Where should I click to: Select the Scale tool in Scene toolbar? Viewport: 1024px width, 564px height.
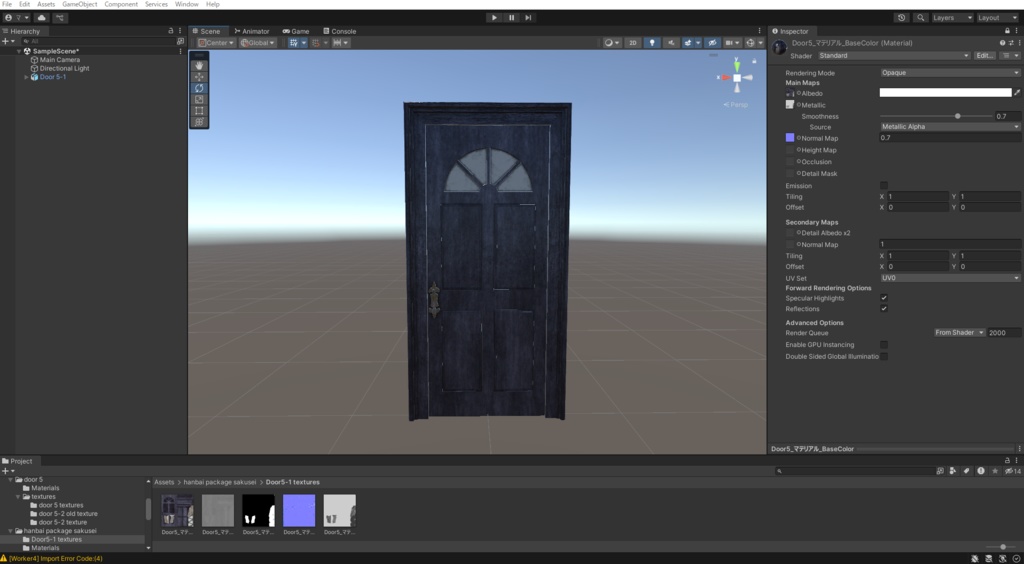tap(199, 99)
